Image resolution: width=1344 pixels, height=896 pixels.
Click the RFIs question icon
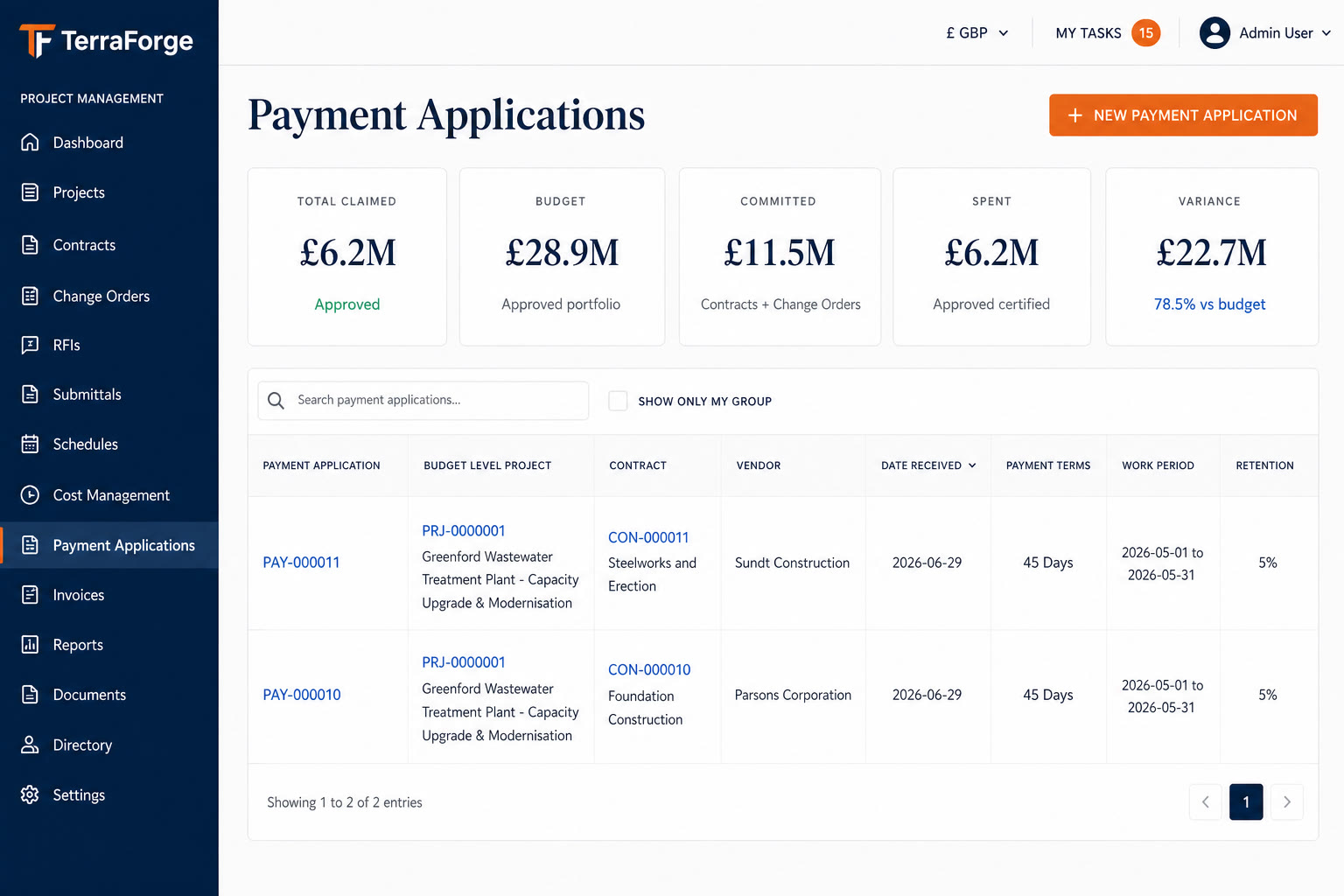point(30,345)
